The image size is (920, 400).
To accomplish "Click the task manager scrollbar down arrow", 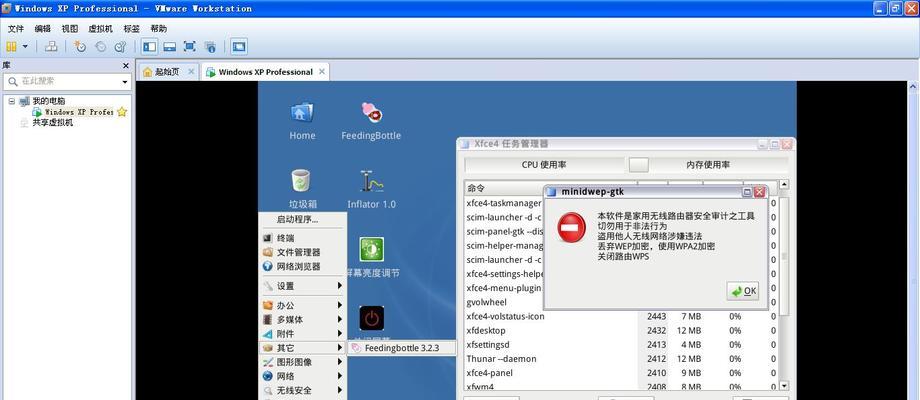I will click(784, 385).
